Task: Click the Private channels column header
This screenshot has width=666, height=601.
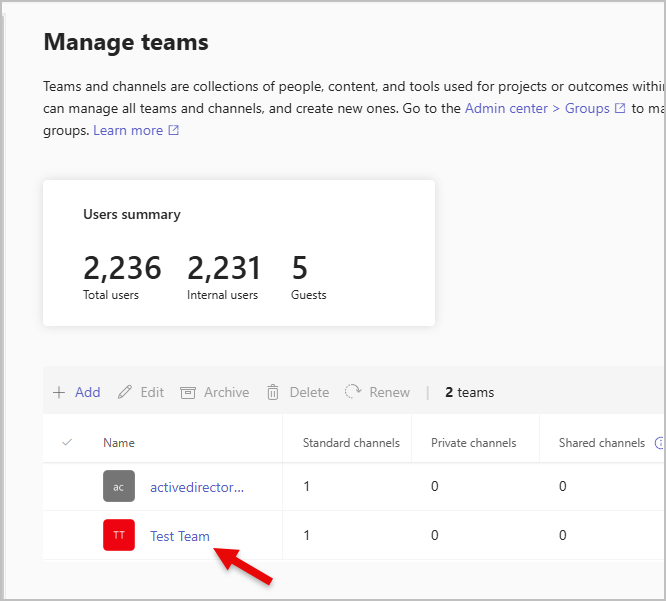Action: tap(473, 443)
